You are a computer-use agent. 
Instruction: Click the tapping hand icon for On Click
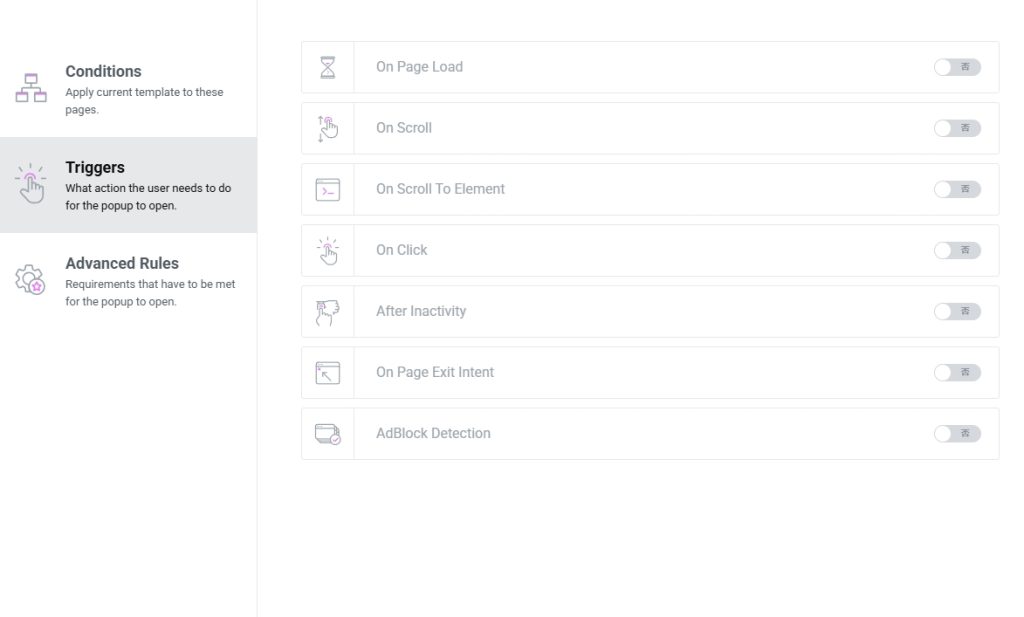(x=328, y=251)
